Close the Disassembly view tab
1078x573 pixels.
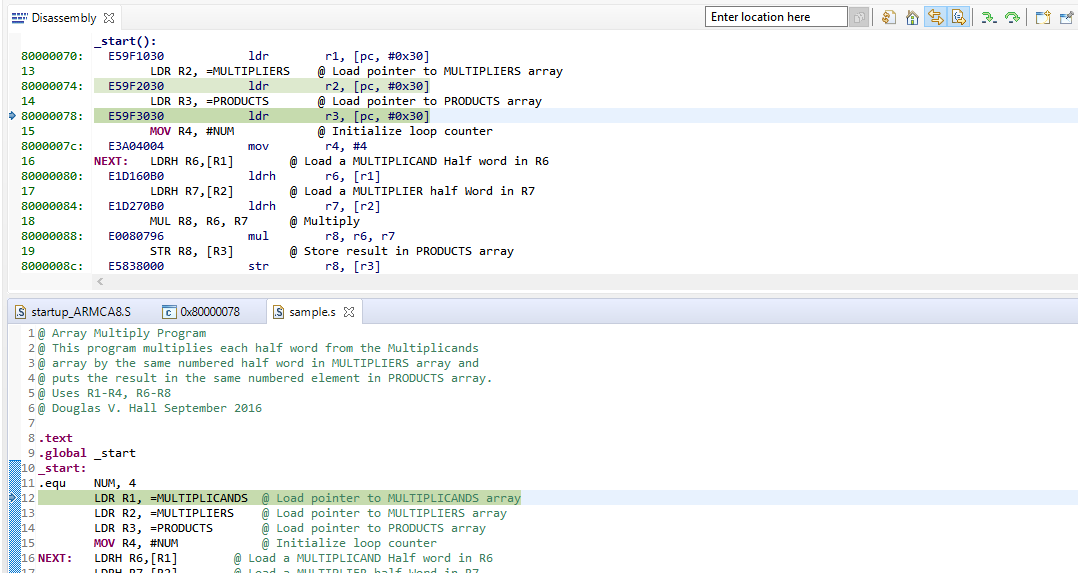[x=109, y=18]
